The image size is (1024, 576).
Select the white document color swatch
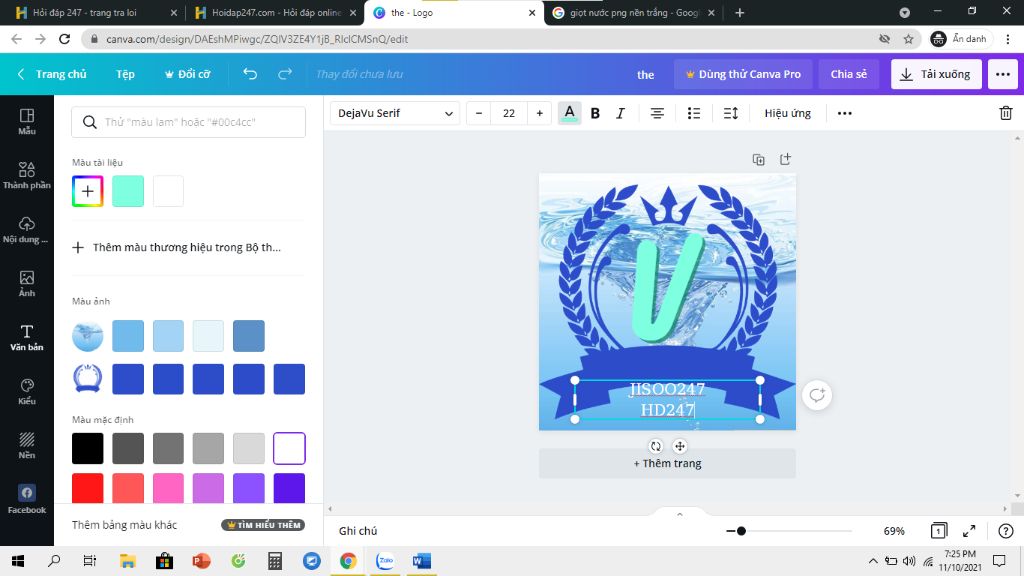click(x=168, y=191)
